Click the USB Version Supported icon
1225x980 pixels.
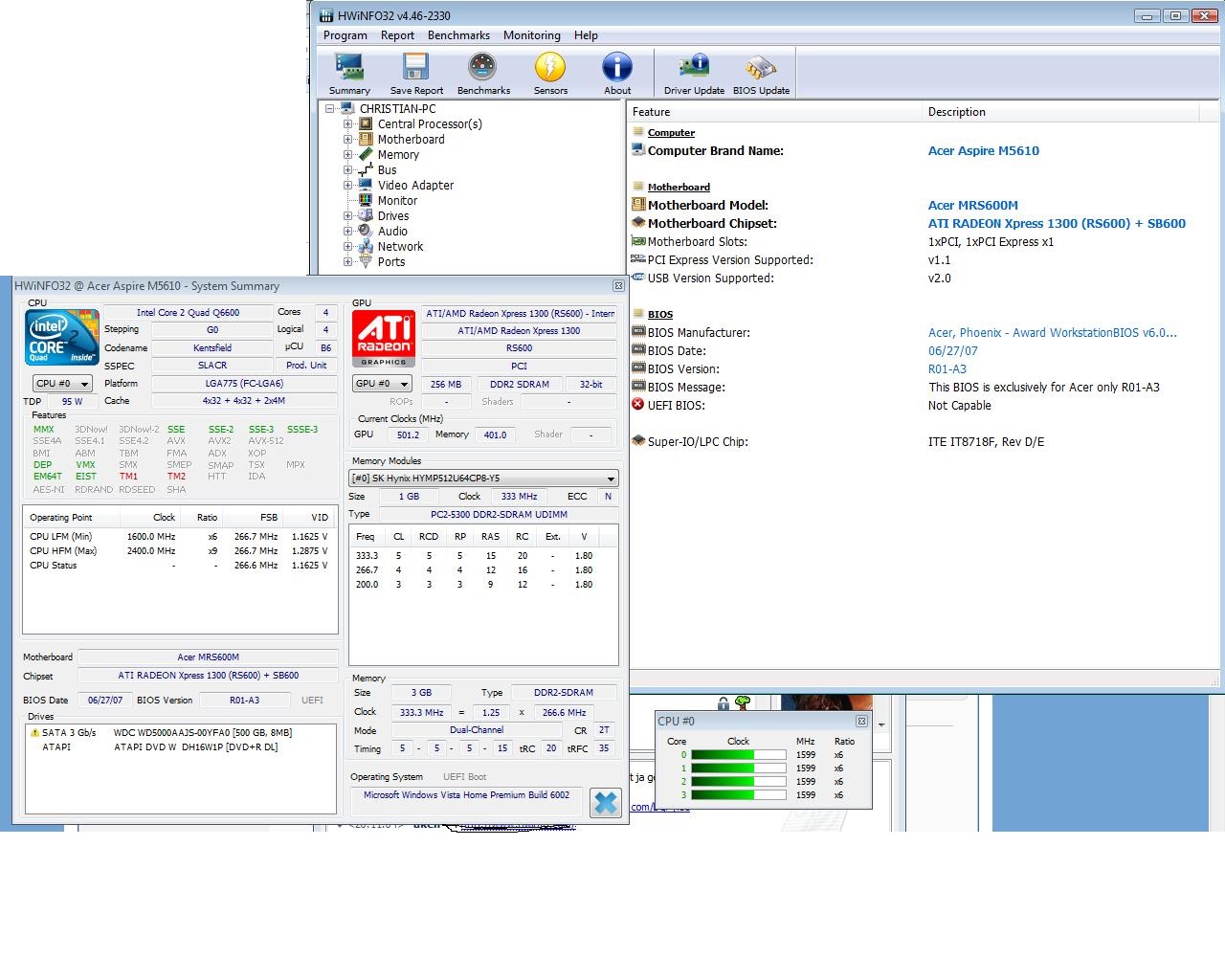pyautogui.click(x=638, y=277)
